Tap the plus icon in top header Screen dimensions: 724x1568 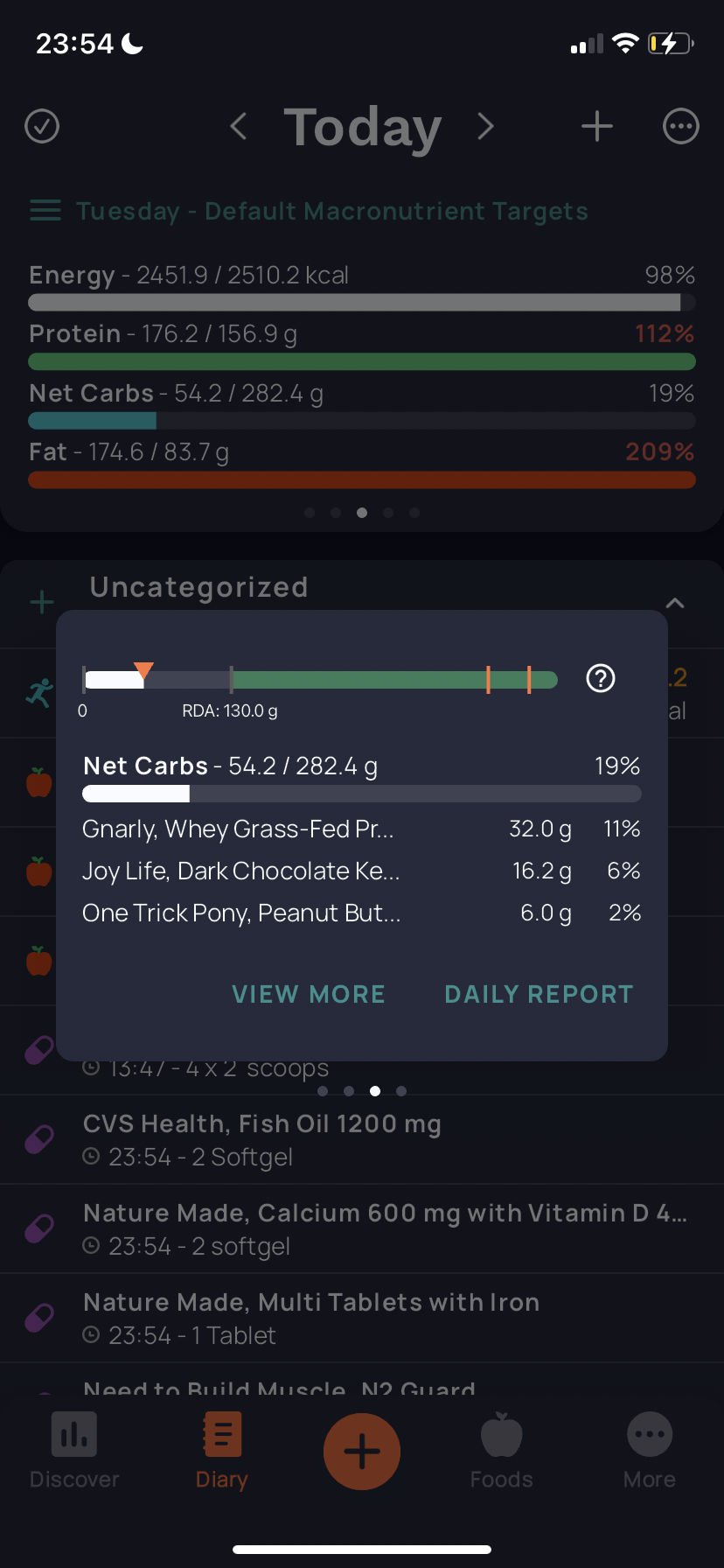coord(597,126)
